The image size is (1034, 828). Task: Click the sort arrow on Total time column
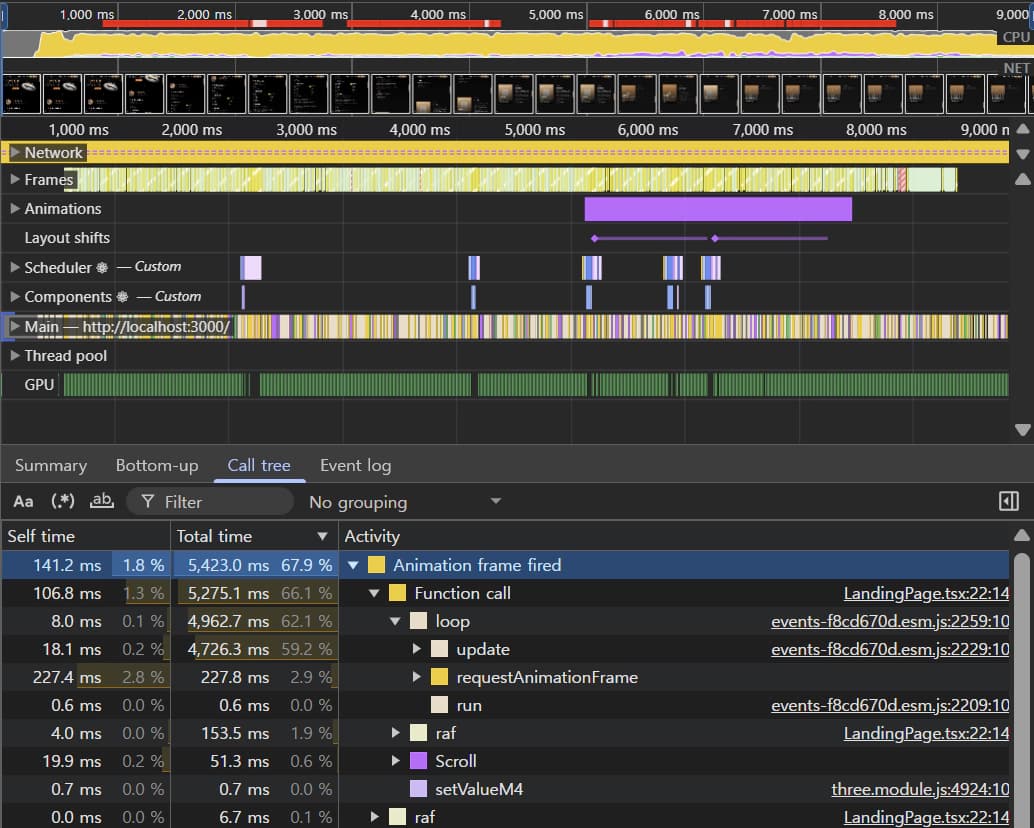click(x=322, y=537)
